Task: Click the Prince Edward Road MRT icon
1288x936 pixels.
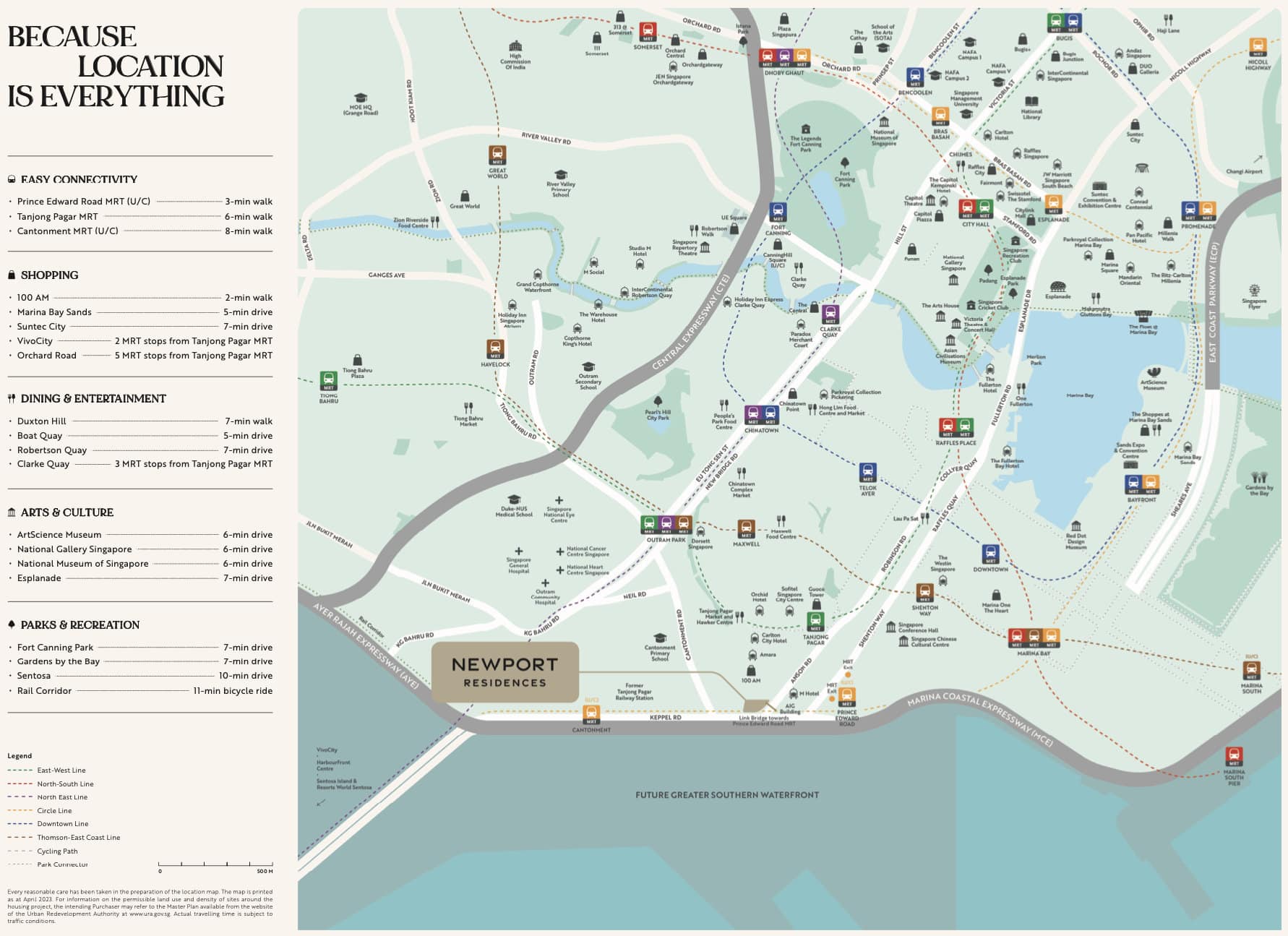Action: (x=846, y=697)
